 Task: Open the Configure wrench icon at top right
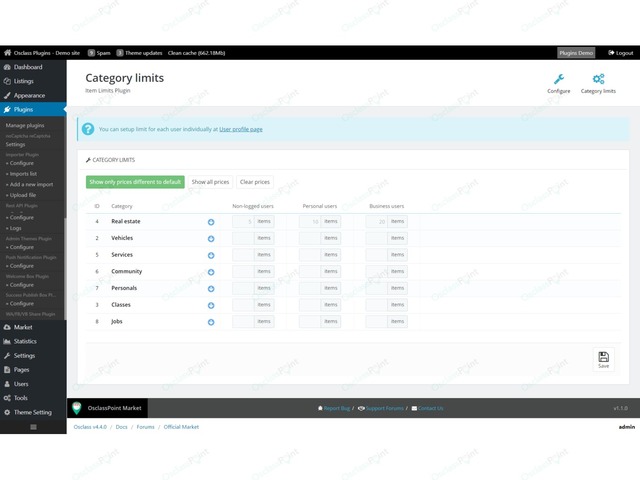pyautogui.click(x=558, y=79)
